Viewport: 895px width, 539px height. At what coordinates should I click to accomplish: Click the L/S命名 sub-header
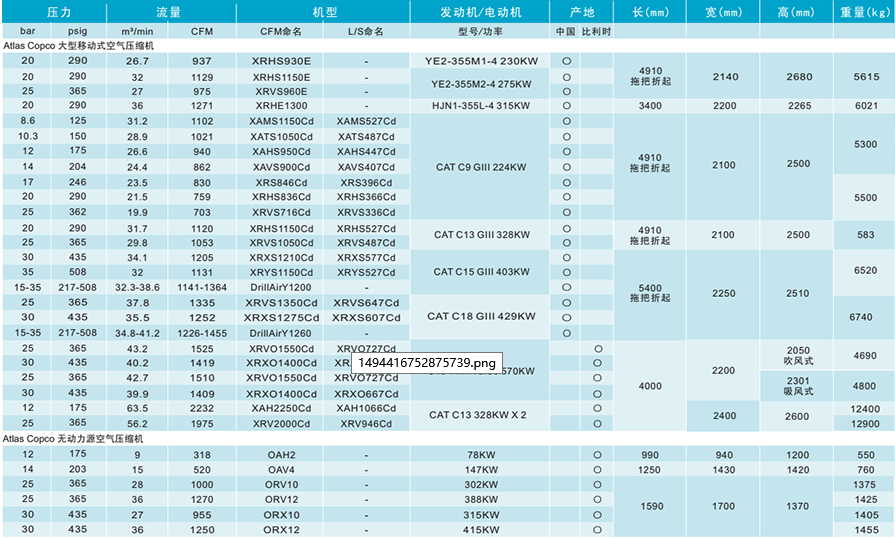click(x=366, y=31)
